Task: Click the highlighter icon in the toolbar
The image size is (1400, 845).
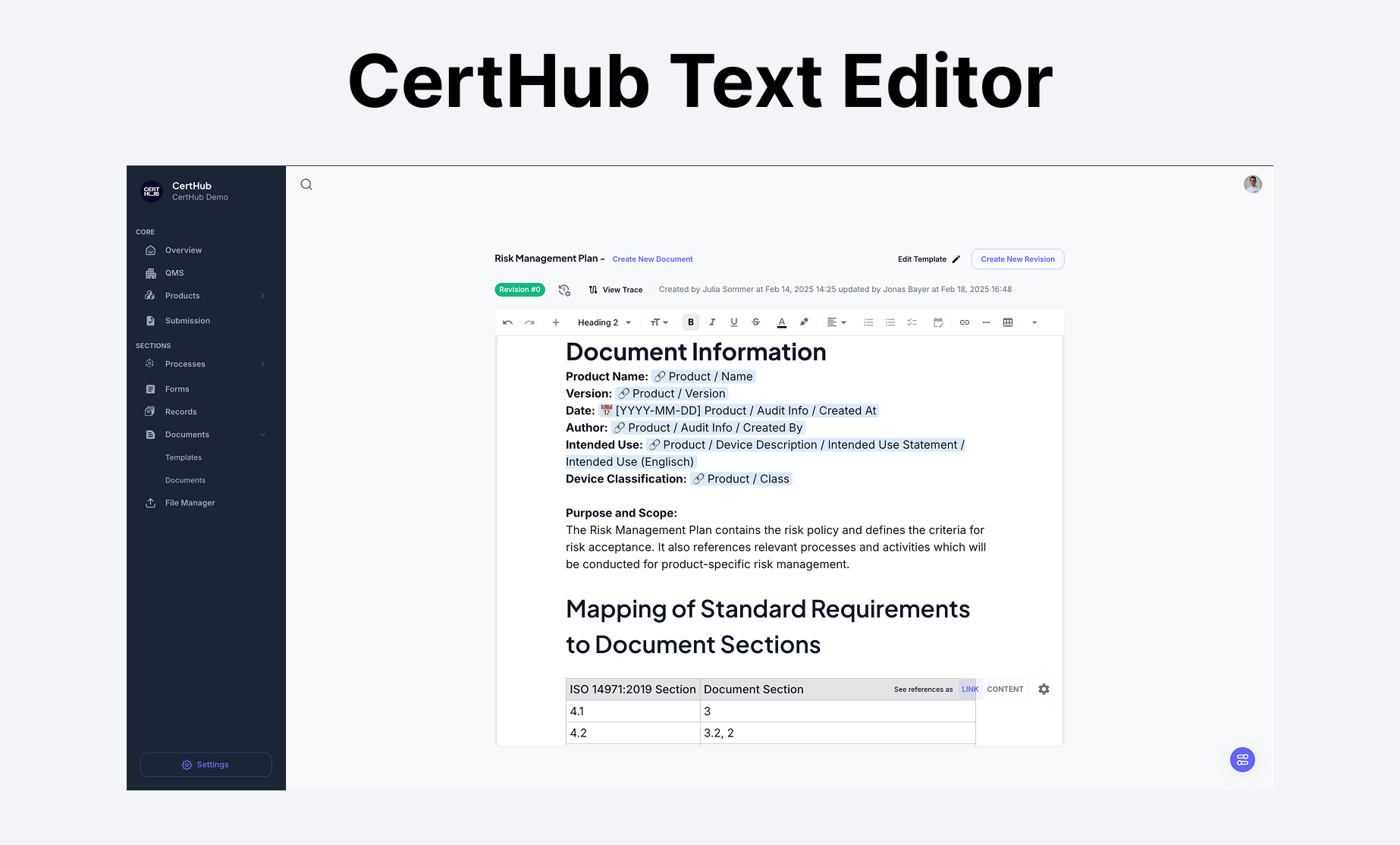Action: tap(804, 322)
